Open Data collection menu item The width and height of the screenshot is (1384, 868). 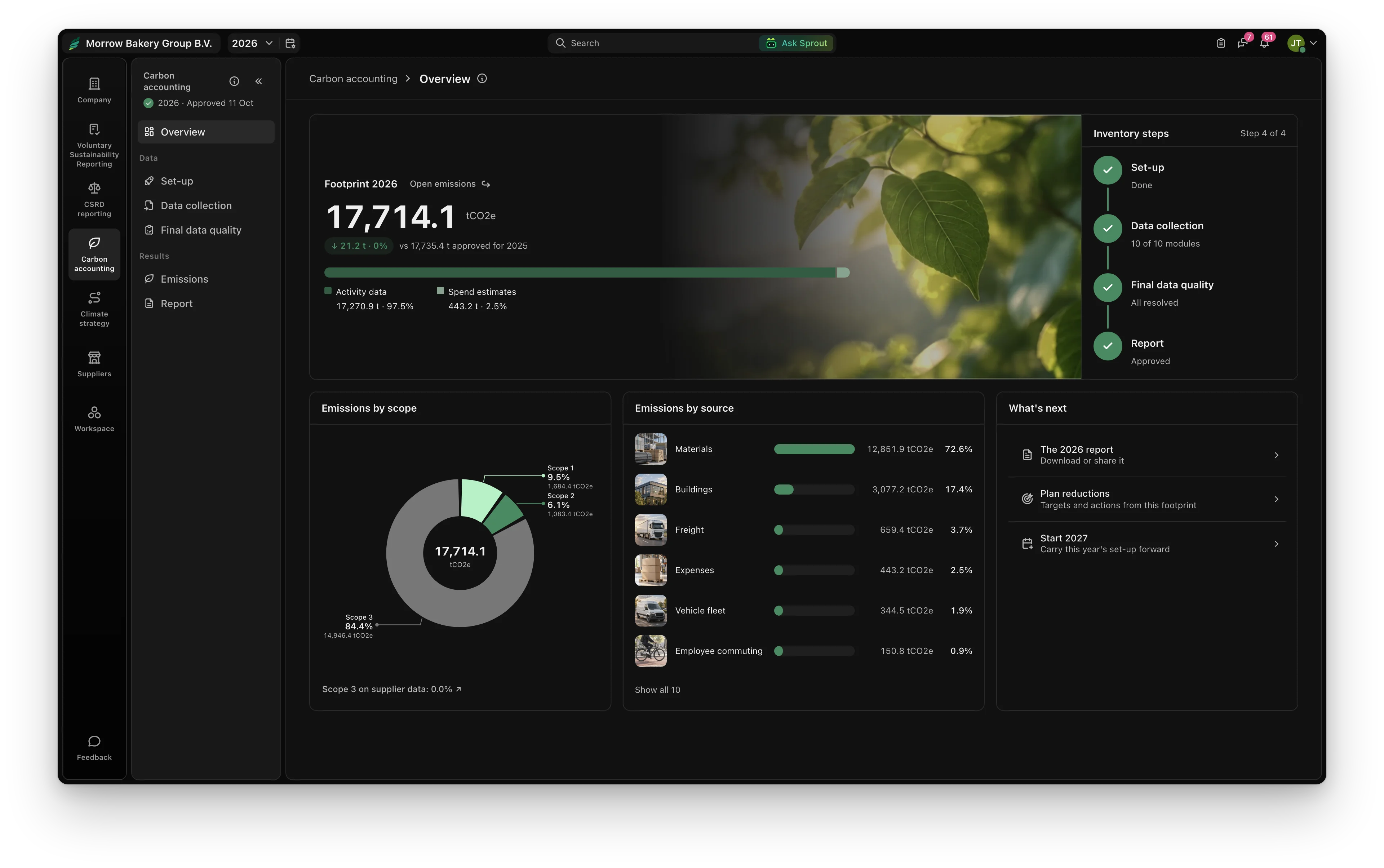(206, 205)
